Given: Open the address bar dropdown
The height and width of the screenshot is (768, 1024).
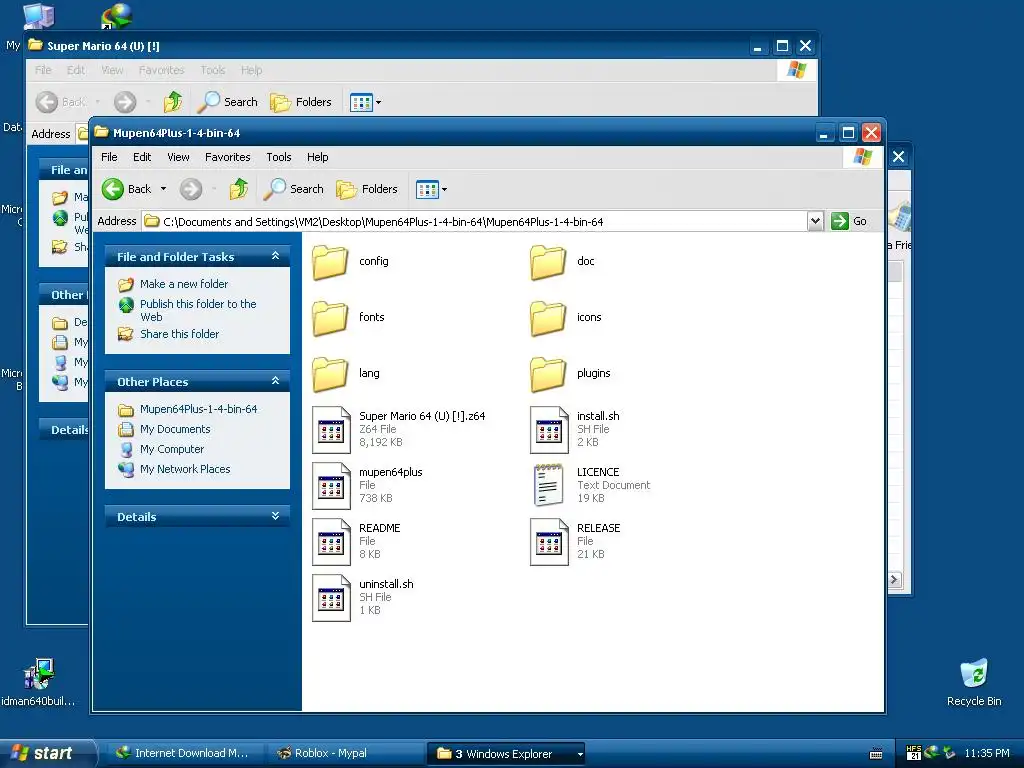Looking at the screenshot, I should (815, 221).
